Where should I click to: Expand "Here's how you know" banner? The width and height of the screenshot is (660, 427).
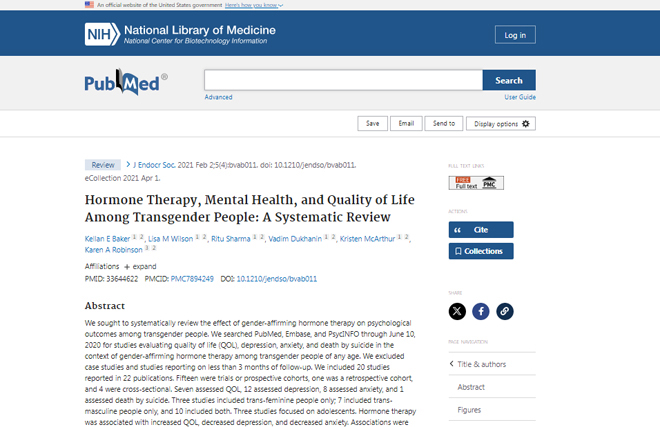coord(254,5)
